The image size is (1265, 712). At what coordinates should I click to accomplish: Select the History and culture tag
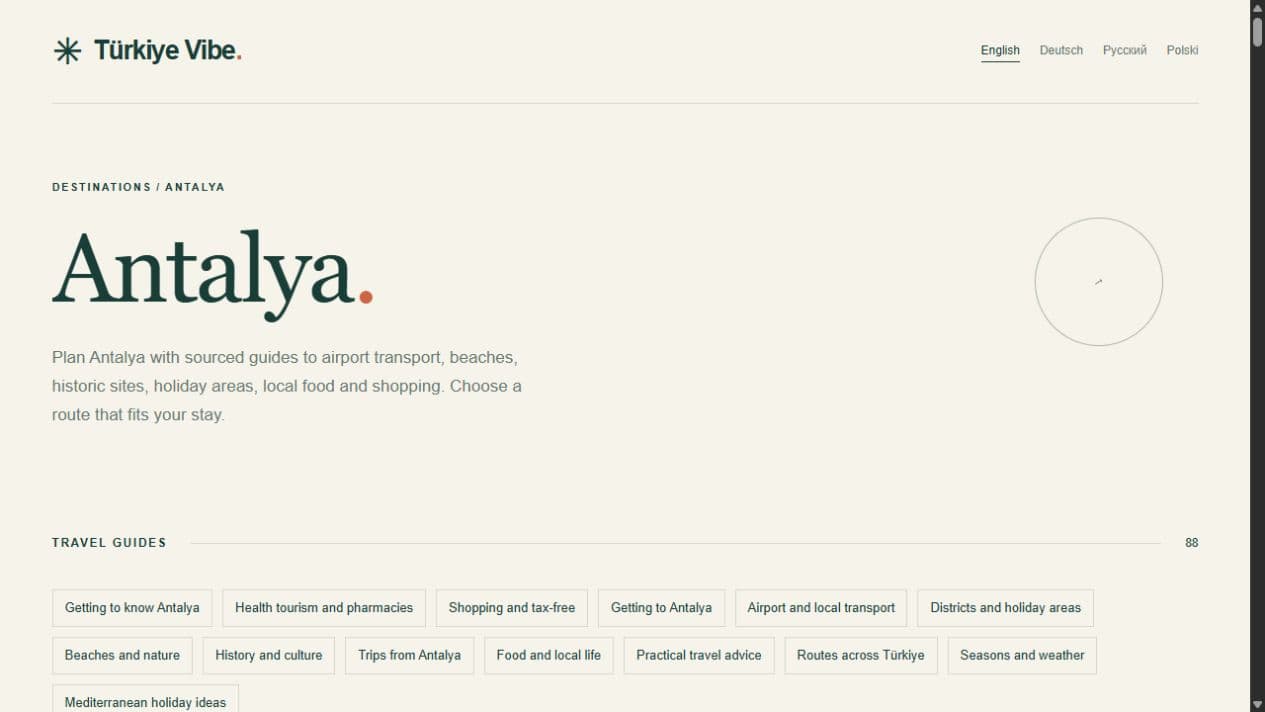point(269,656)
